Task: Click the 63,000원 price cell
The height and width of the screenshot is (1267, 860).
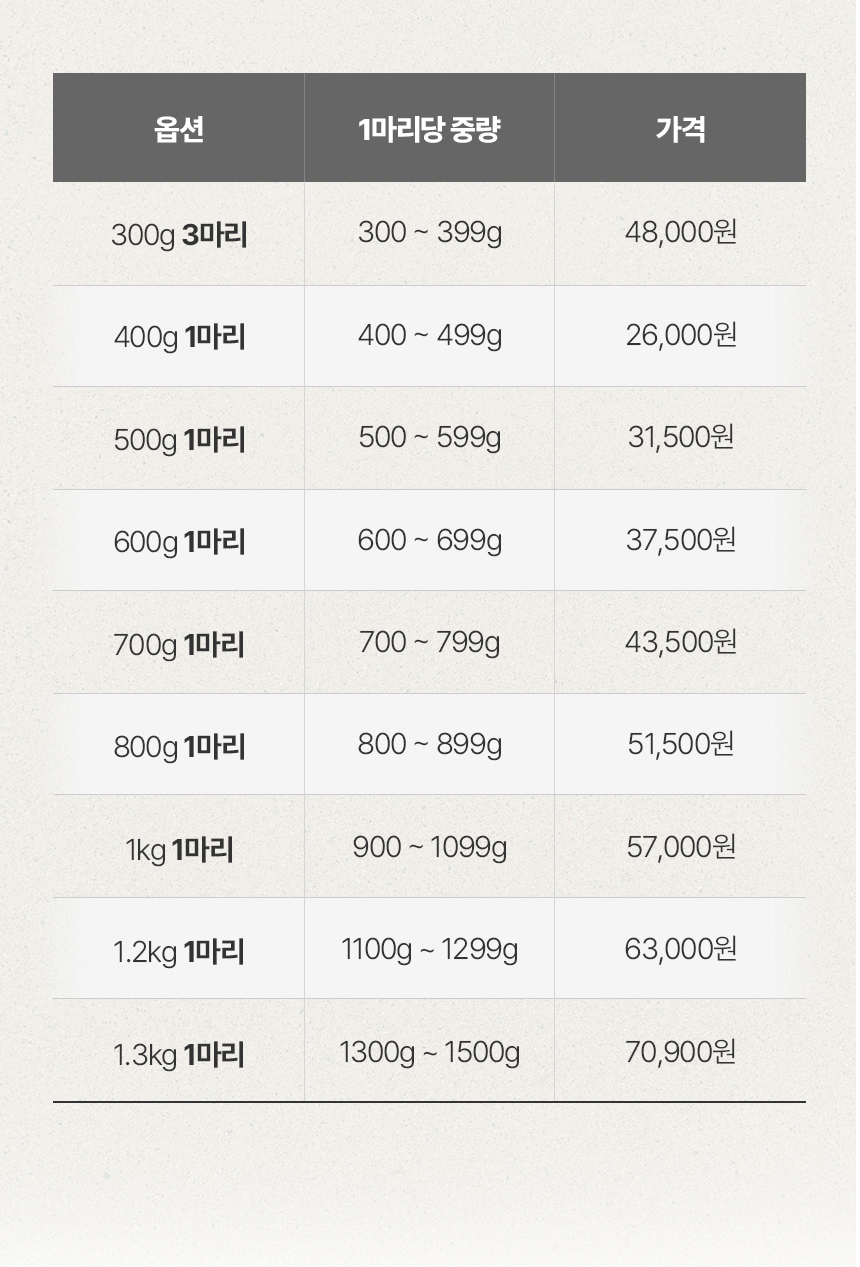Action: (680, 948)
